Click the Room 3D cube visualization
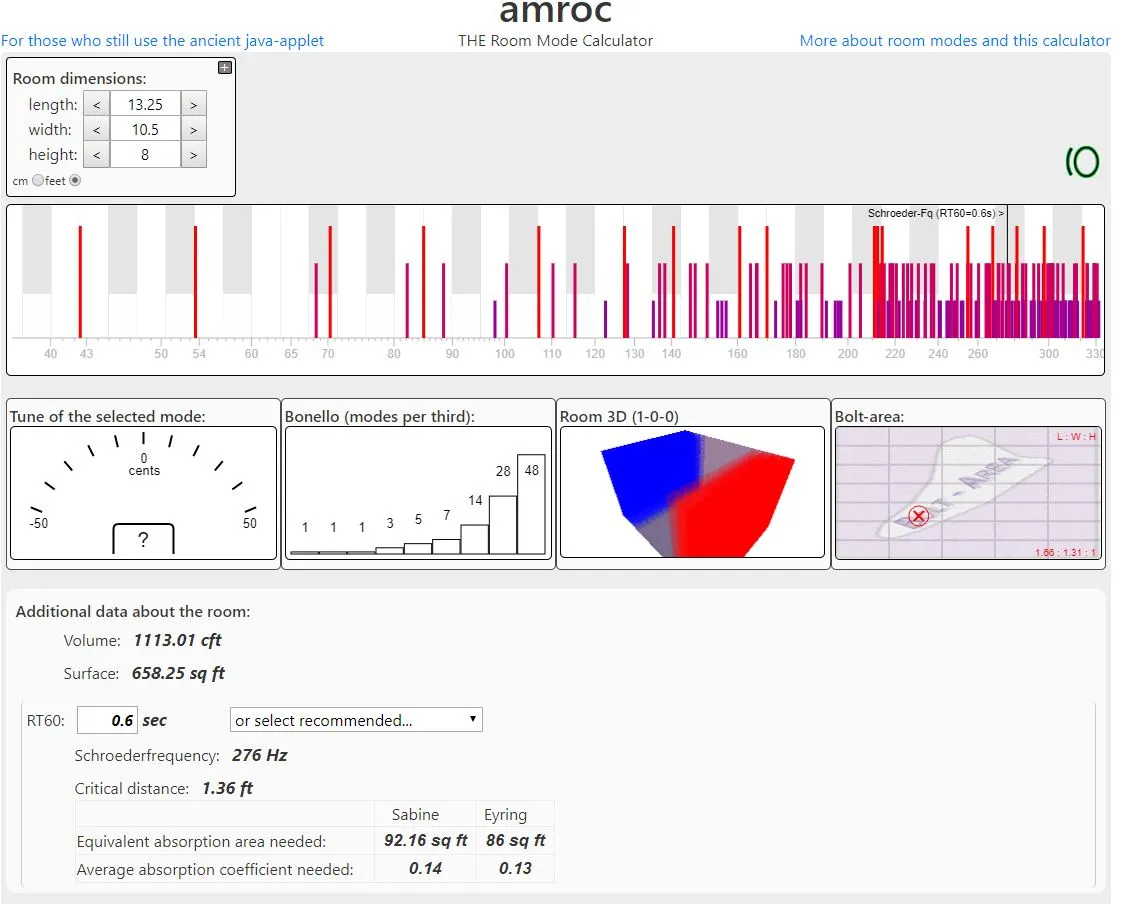This screenshot has height=904, width=1122. 693,492
